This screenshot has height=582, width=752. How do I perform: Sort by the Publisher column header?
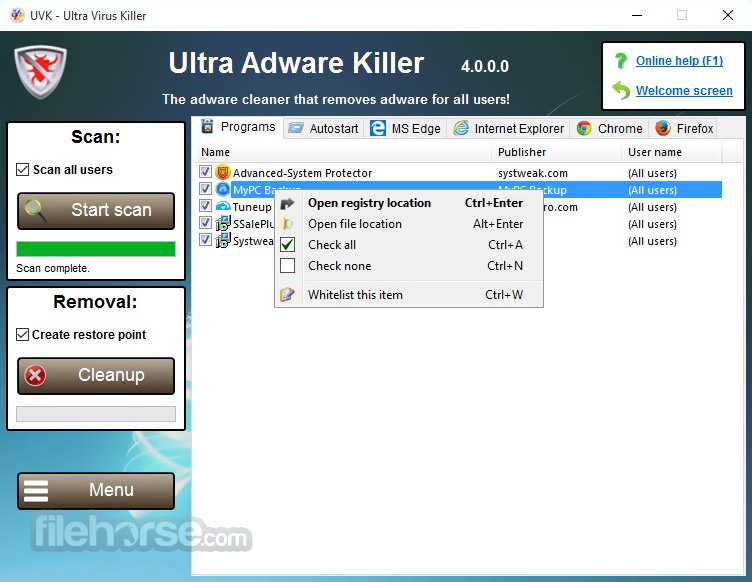tap(556, 152)
